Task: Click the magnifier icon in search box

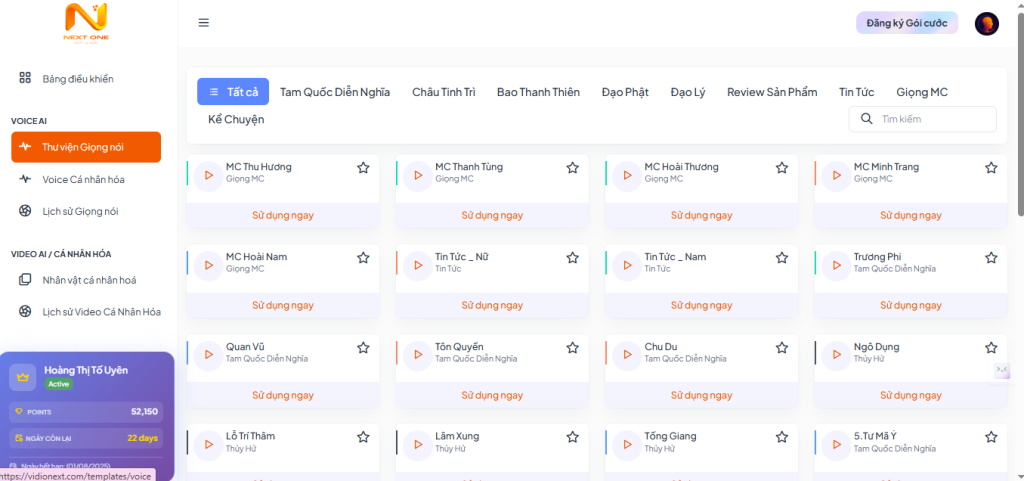Action: (865, 119)
